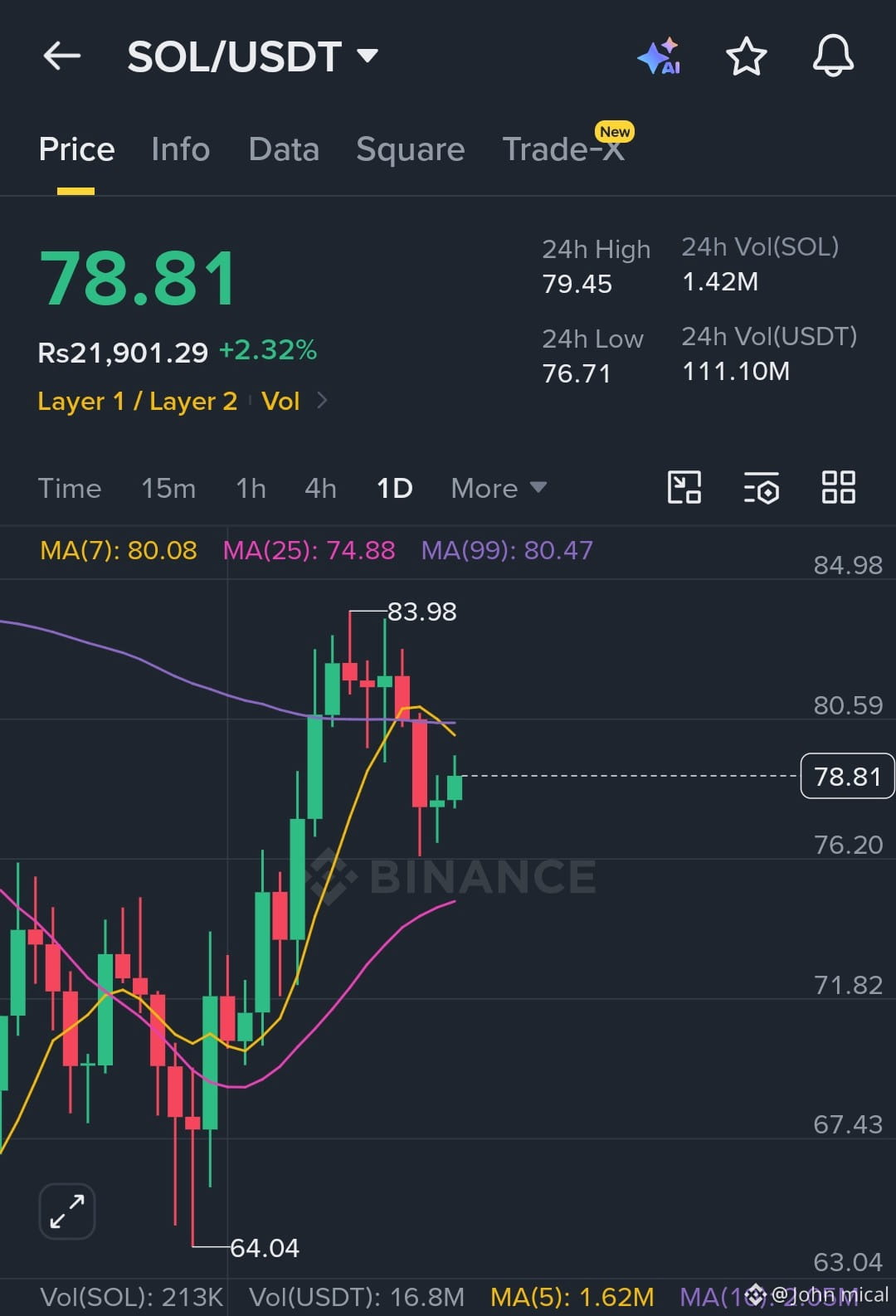The image size is (896, 1316).
Task: Switch to the Price tab
Action: click(x=76, y=150)
